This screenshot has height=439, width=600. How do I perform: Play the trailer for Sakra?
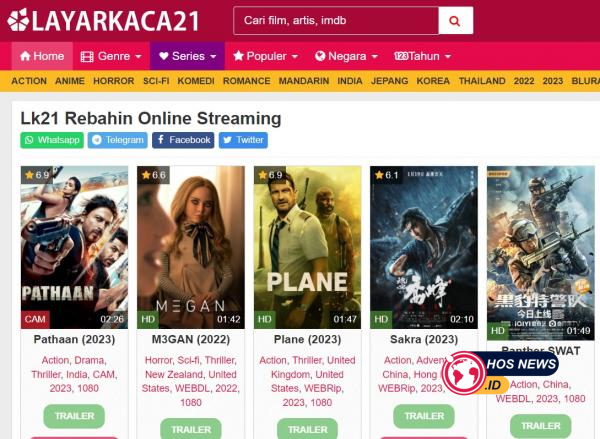424,416
